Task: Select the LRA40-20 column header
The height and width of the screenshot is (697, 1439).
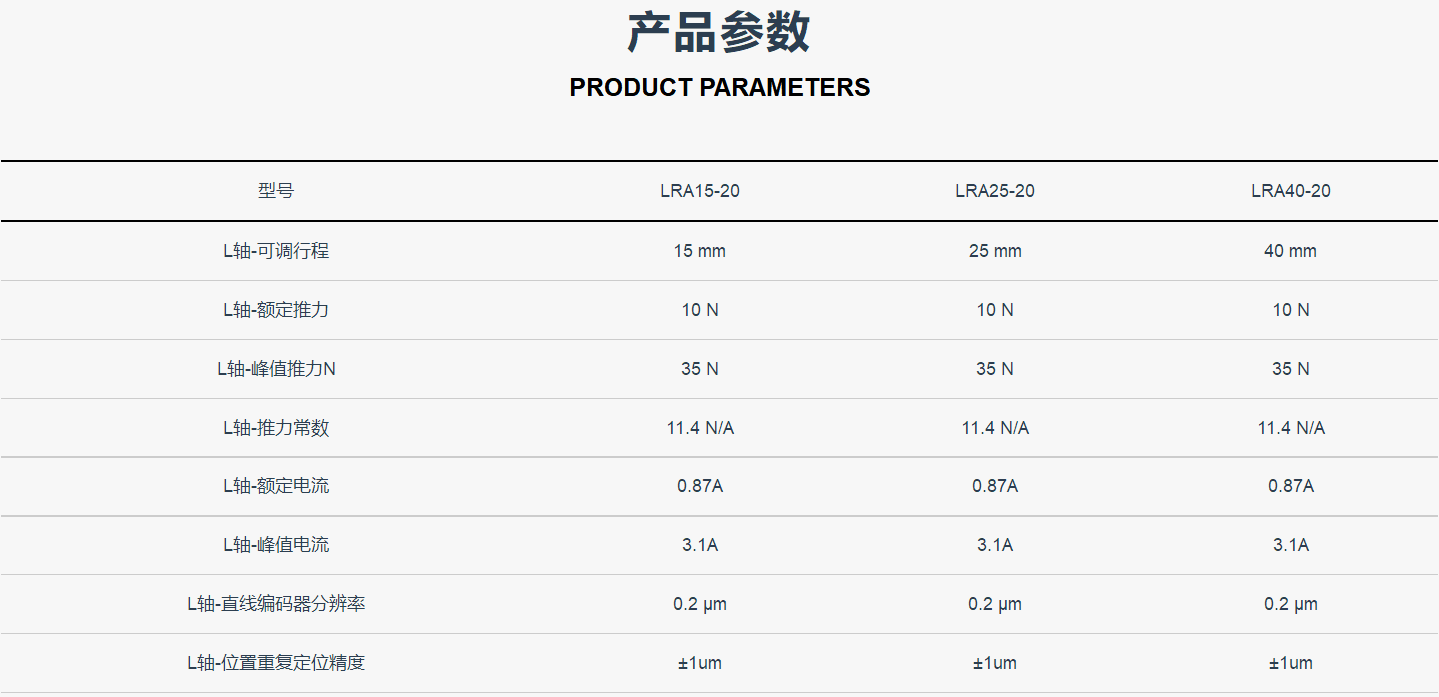Action: 1291,191
